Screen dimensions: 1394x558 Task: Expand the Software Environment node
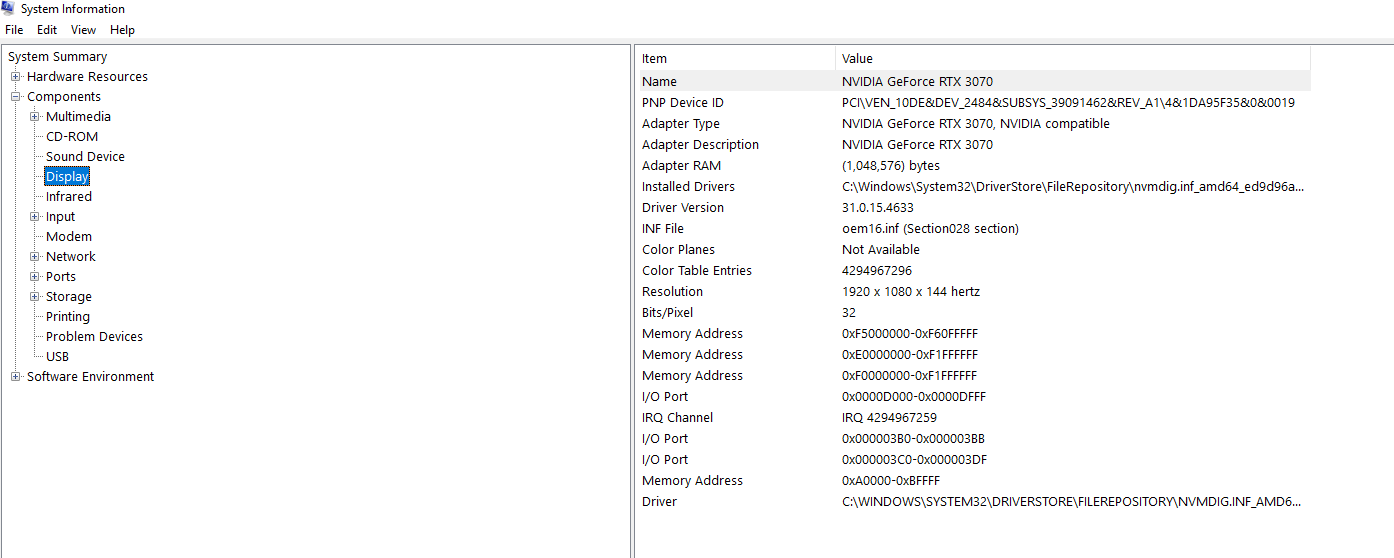click(x=16, y=377)
